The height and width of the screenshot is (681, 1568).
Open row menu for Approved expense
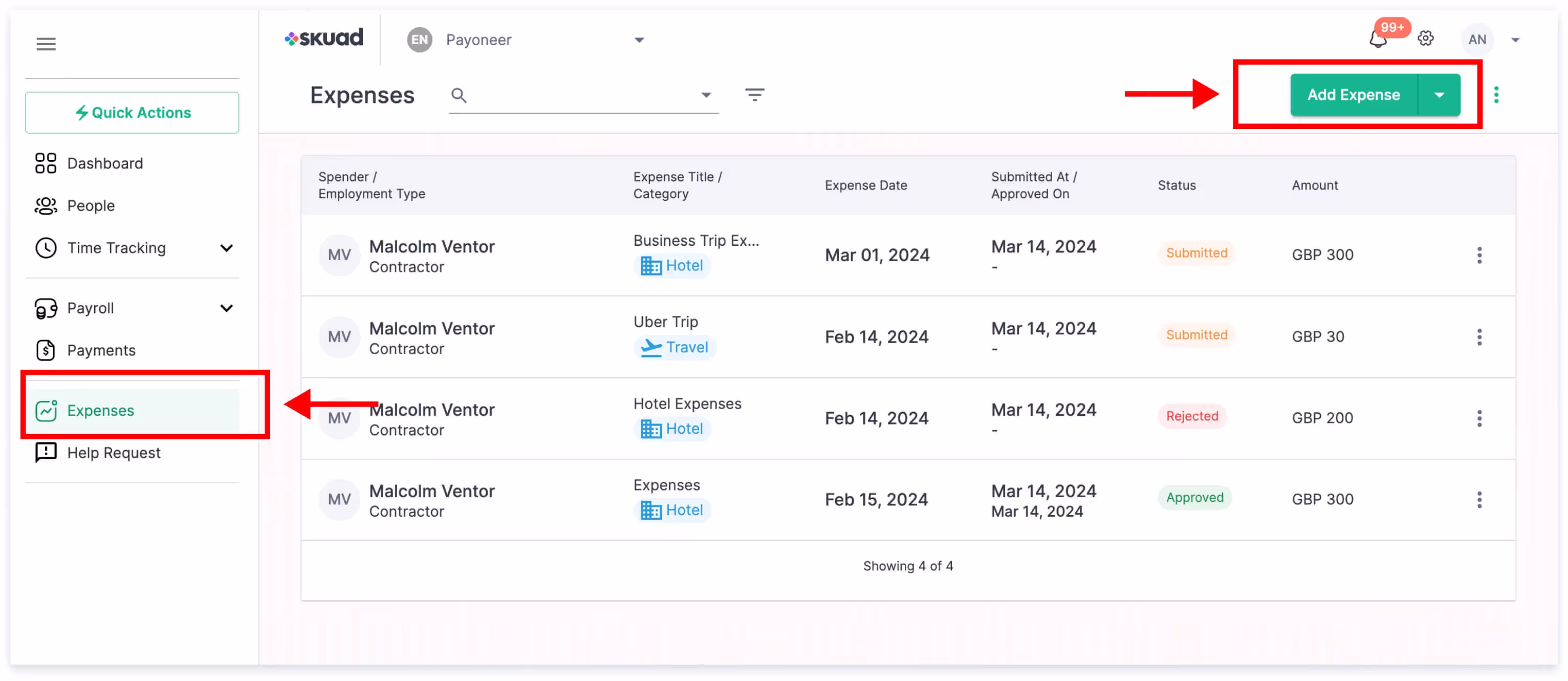click(x=1479, y=499)
